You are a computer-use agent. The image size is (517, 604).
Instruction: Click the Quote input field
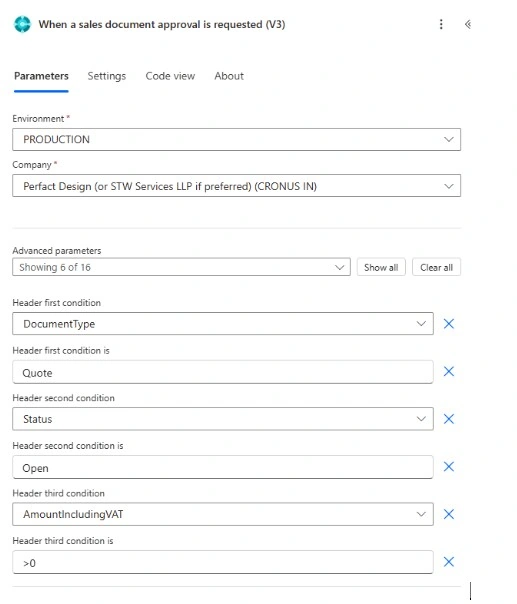point(223,372)
